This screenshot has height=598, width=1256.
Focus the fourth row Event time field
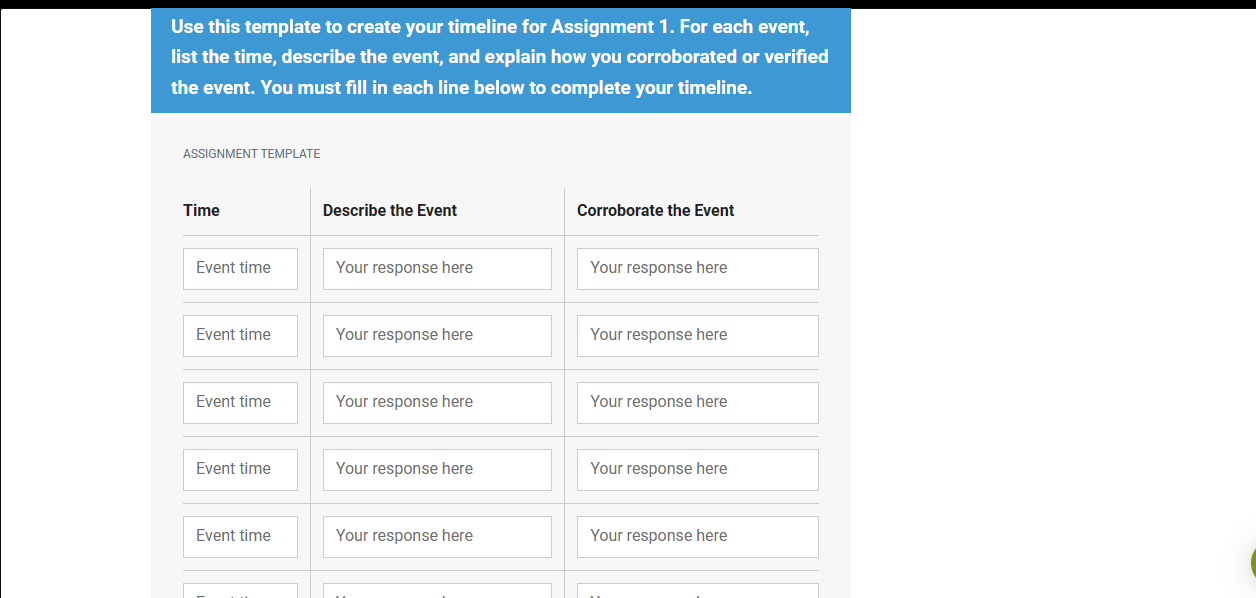point(240,470)
